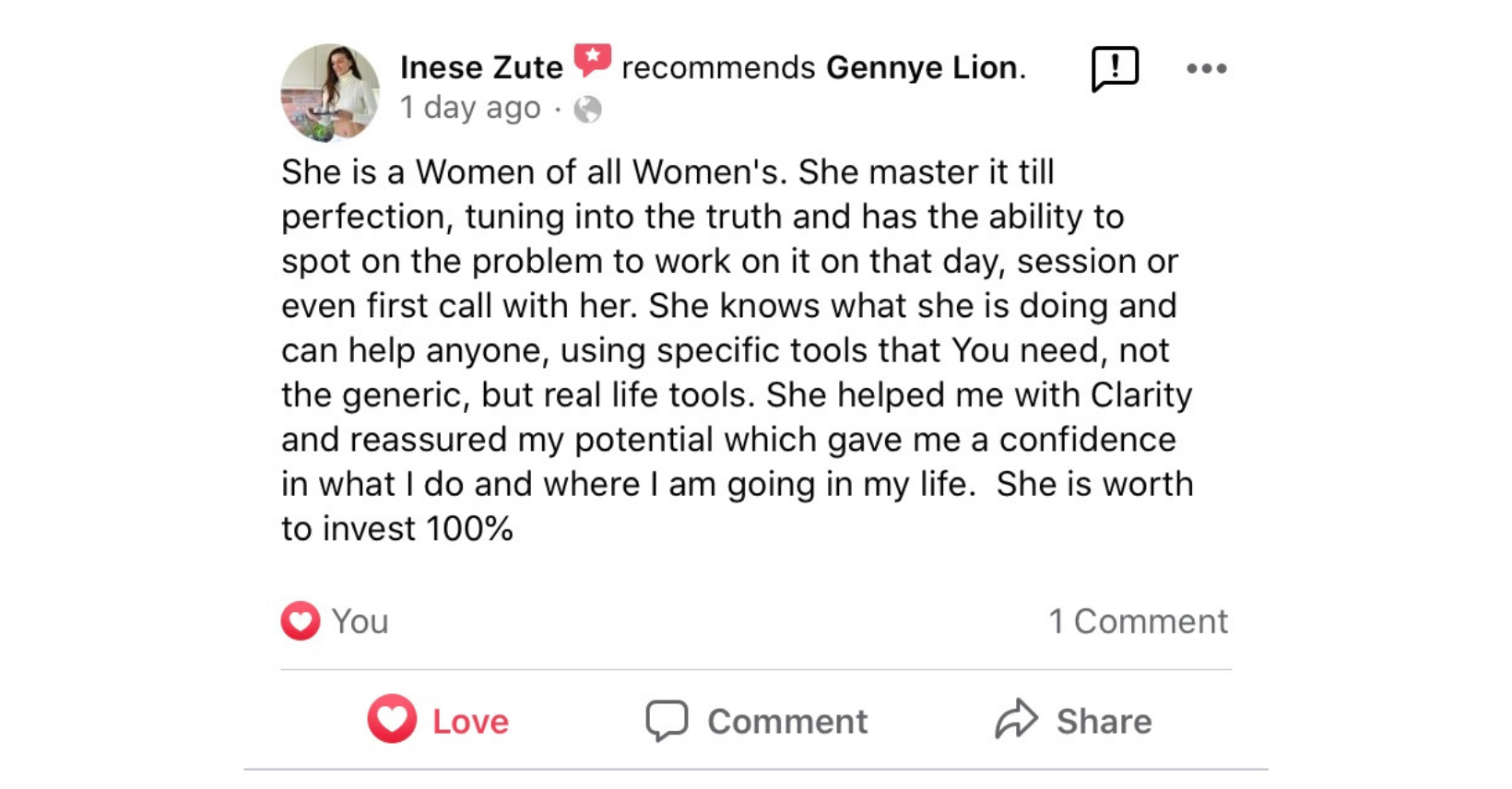This screenshot has width=1512, height=789.
Task: Report post via exclamation speech bubble icon
Action: click(1115, 68)
